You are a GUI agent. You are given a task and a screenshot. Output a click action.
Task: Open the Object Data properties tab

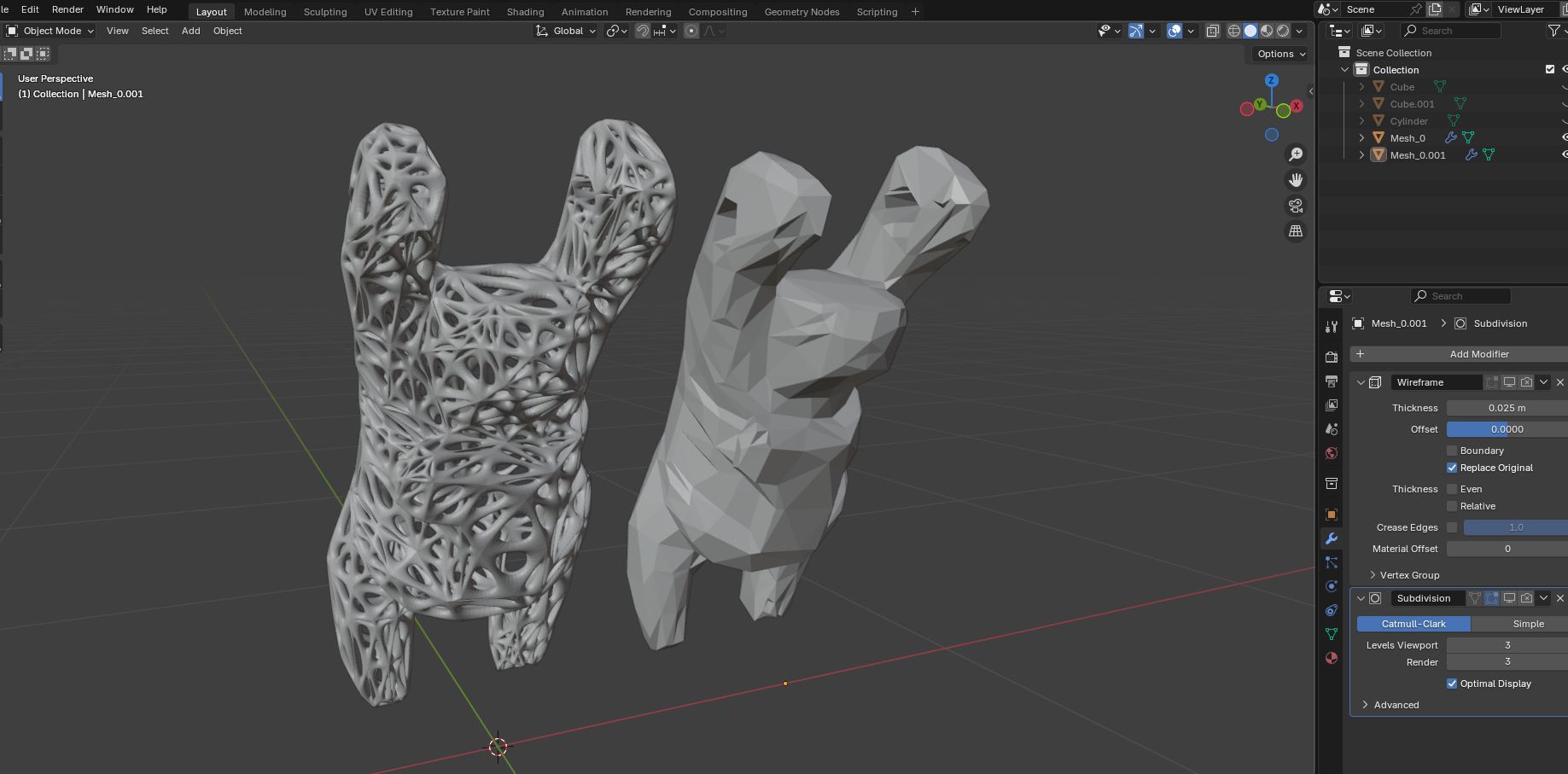(x=1331, y=634)
